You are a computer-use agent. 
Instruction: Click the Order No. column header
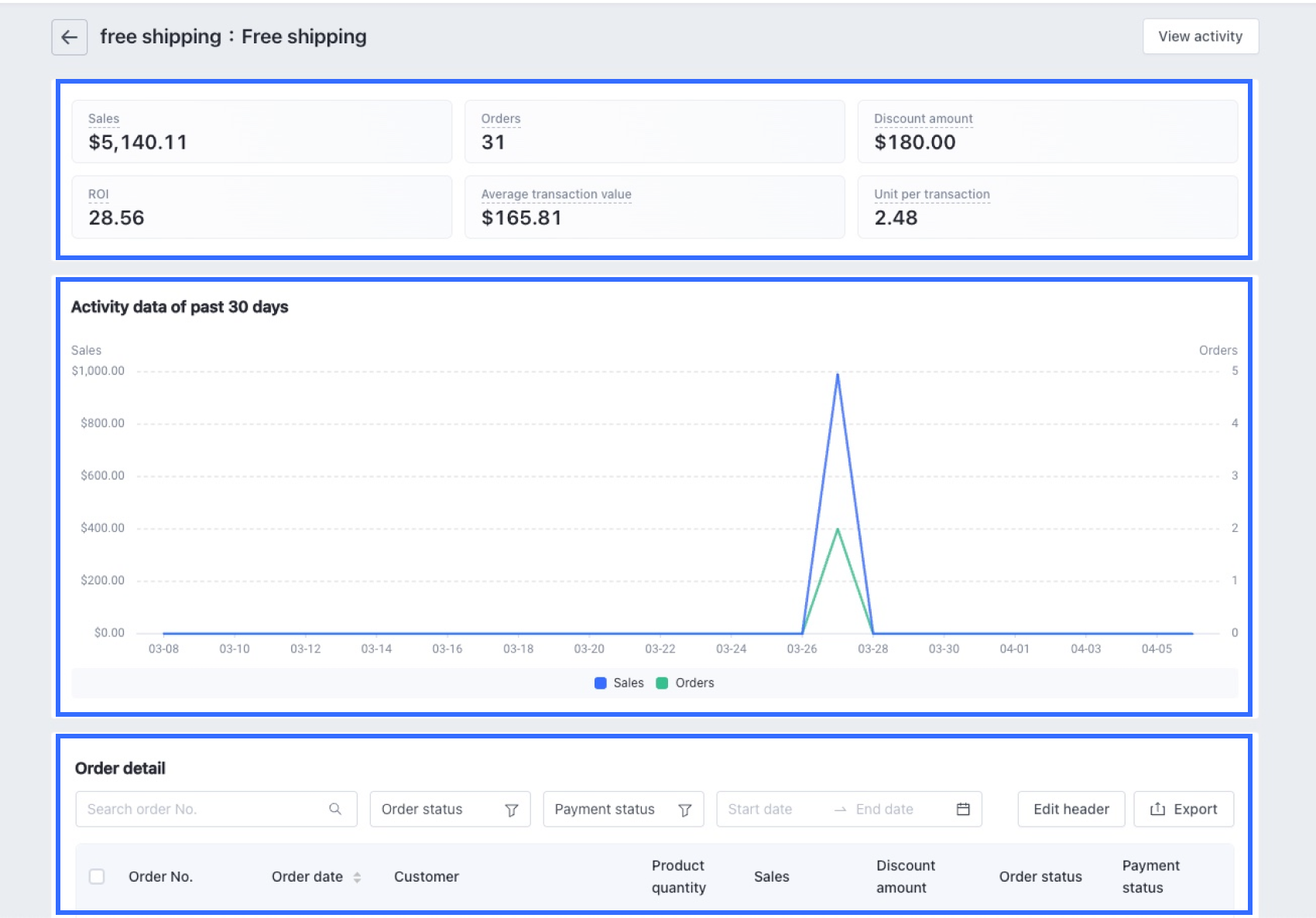[x=160, y=876]
